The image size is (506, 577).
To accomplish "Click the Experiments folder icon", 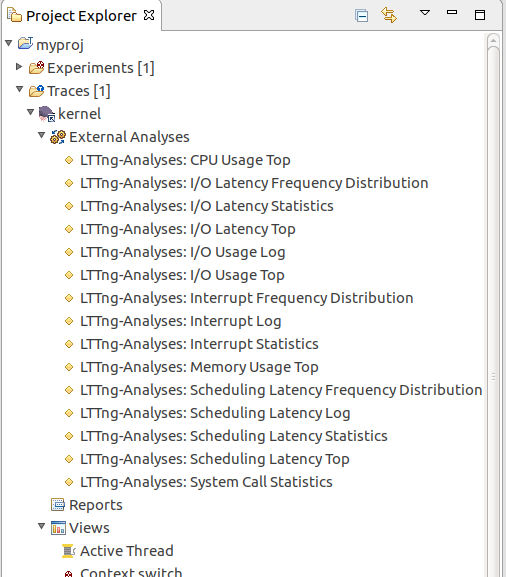I will [36, 68].
